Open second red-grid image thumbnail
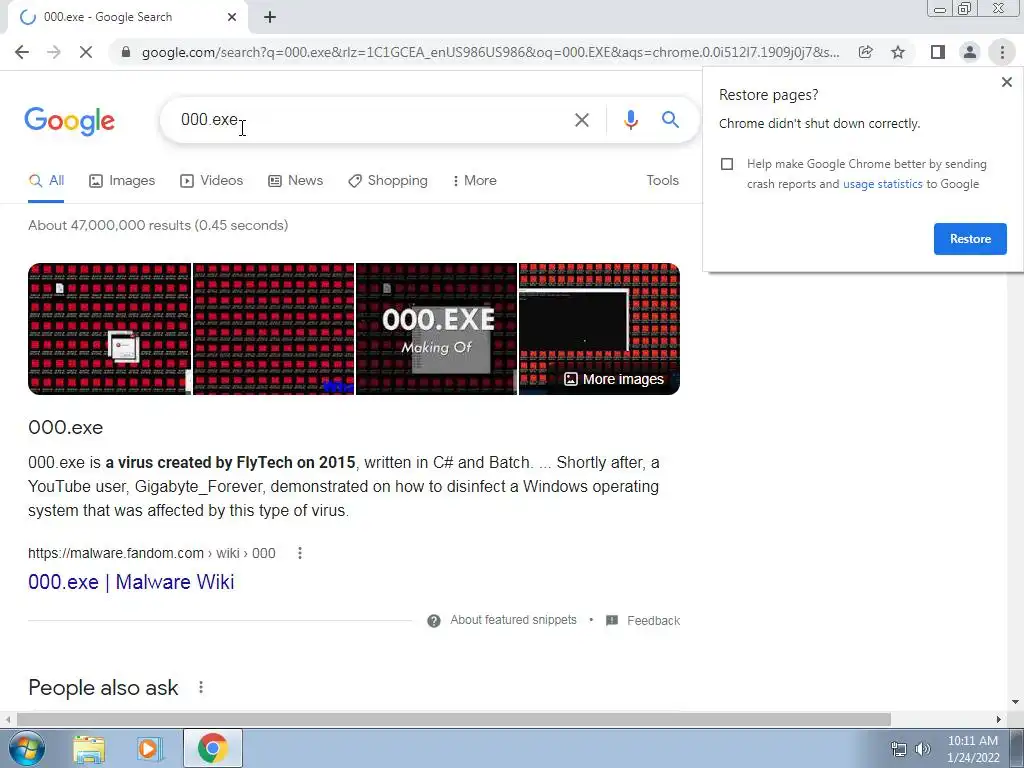The image size is (1024, 768). pos(274,329)
